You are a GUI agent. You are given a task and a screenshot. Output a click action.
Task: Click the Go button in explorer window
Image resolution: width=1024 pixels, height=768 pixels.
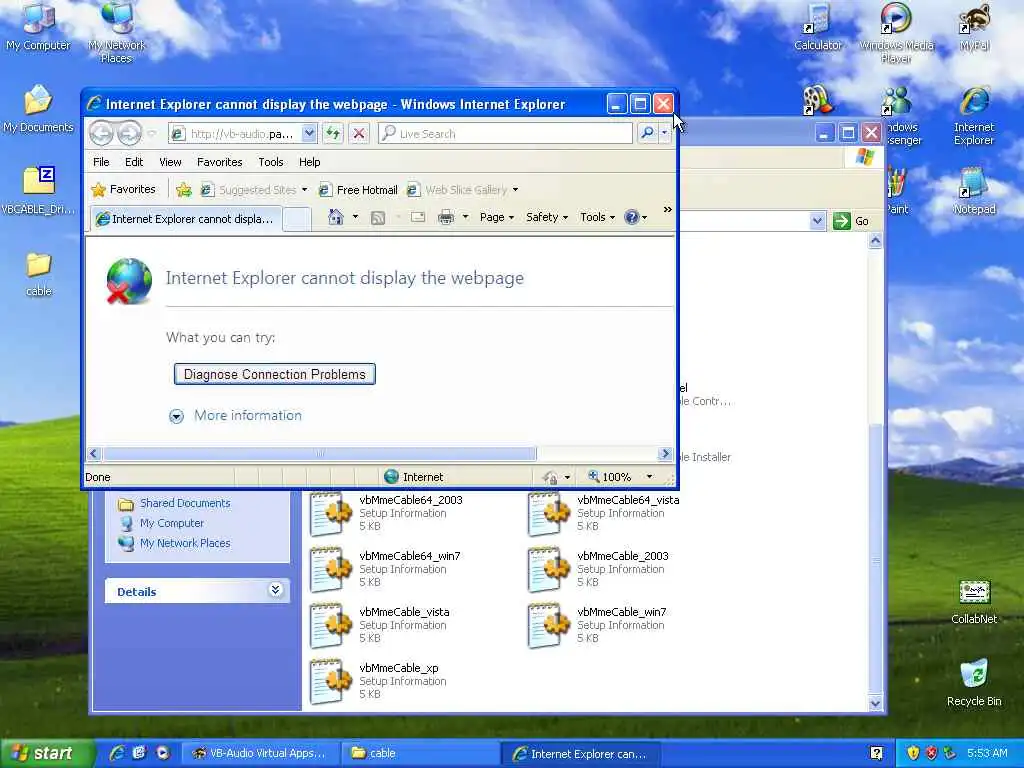tap(852, 221)
